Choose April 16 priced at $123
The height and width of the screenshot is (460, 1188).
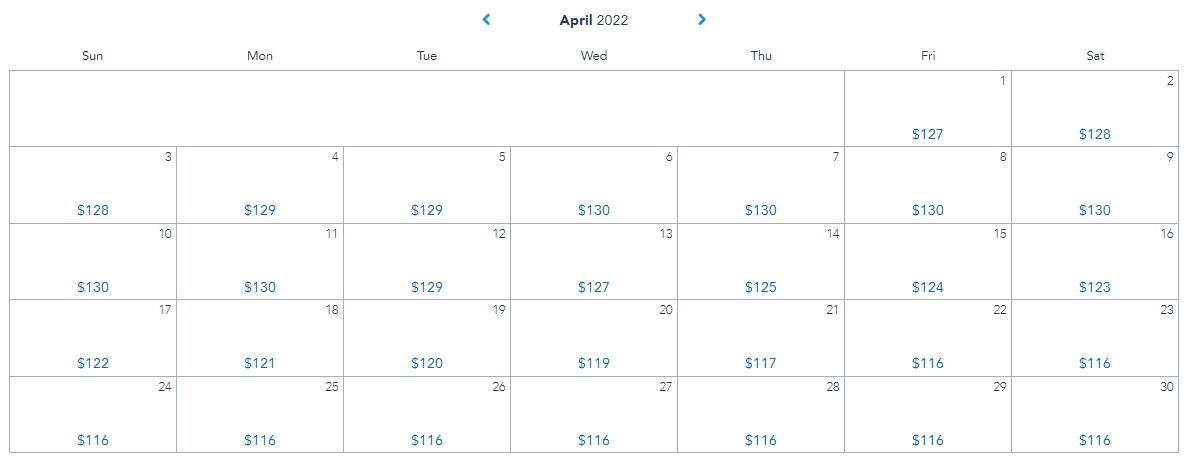pyautogui.click(x=1095, y=287)
